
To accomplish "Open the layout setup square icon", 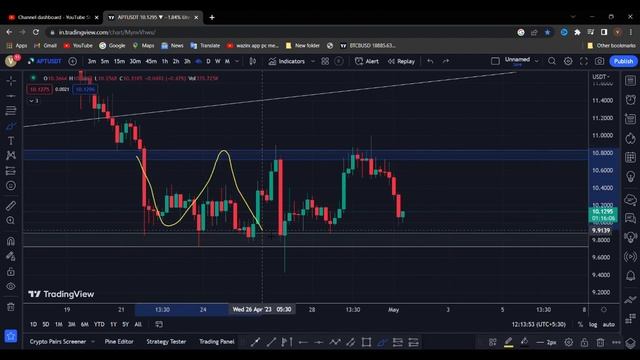I will (495, 61).
